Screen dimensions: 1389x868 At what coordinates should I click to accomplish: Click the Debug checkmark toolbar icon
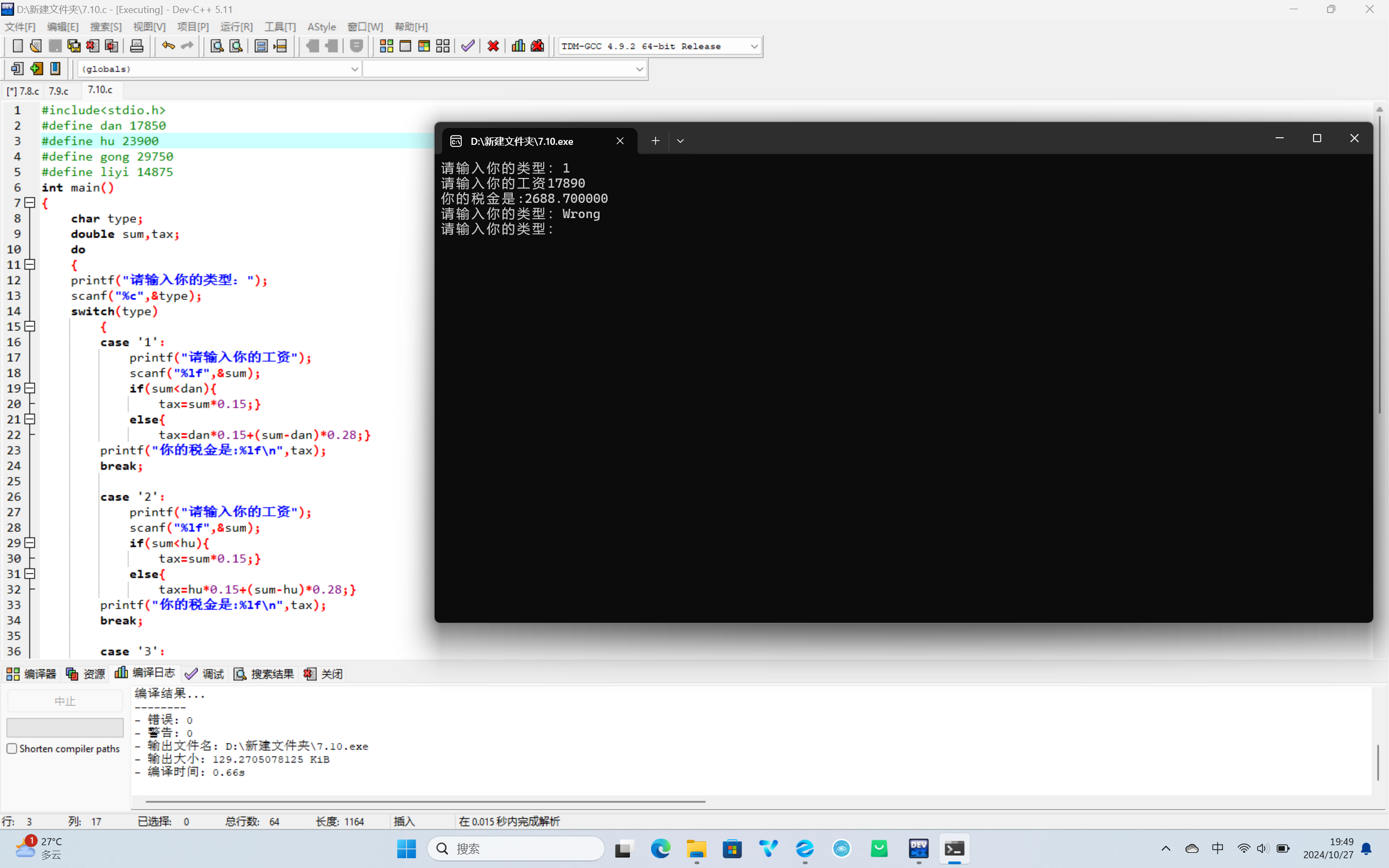coord(468,46)
